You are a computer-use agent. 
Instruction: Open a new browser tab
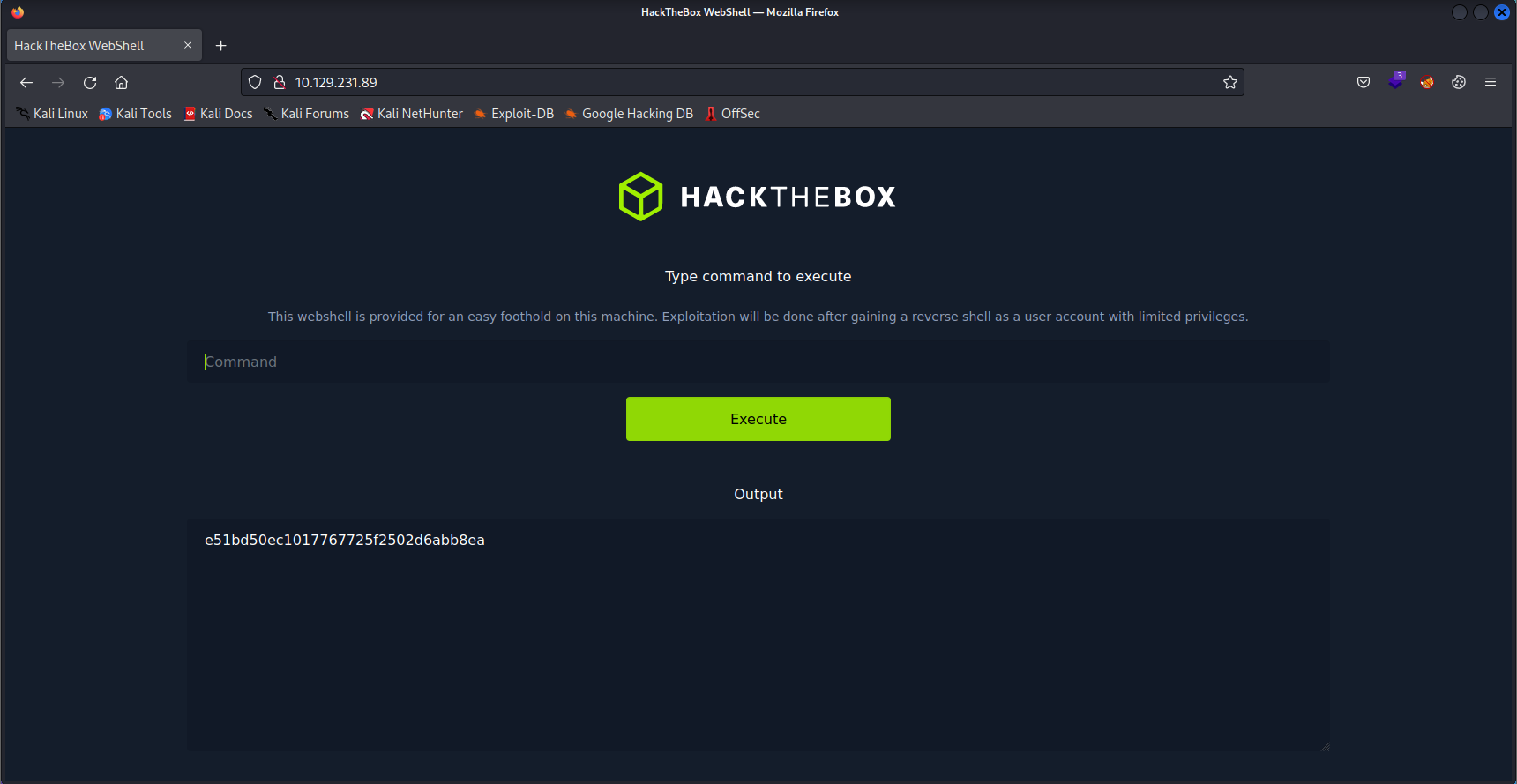point(221,45)
